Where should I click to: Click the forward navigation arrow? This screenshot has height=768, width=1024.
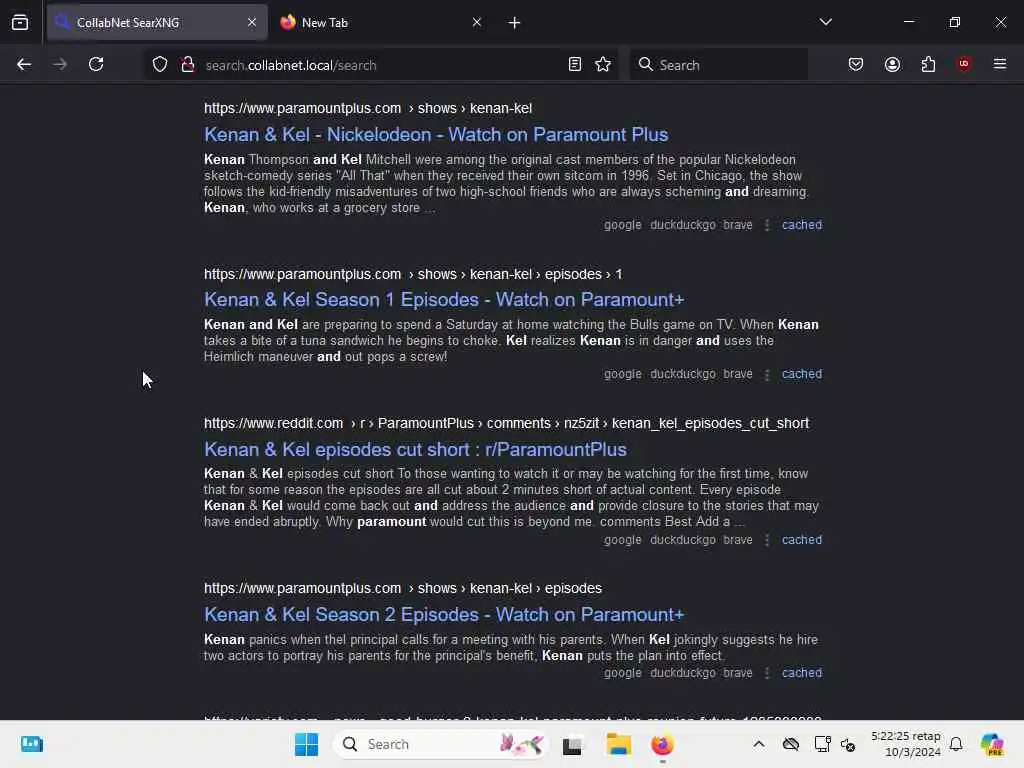point(60,64)
